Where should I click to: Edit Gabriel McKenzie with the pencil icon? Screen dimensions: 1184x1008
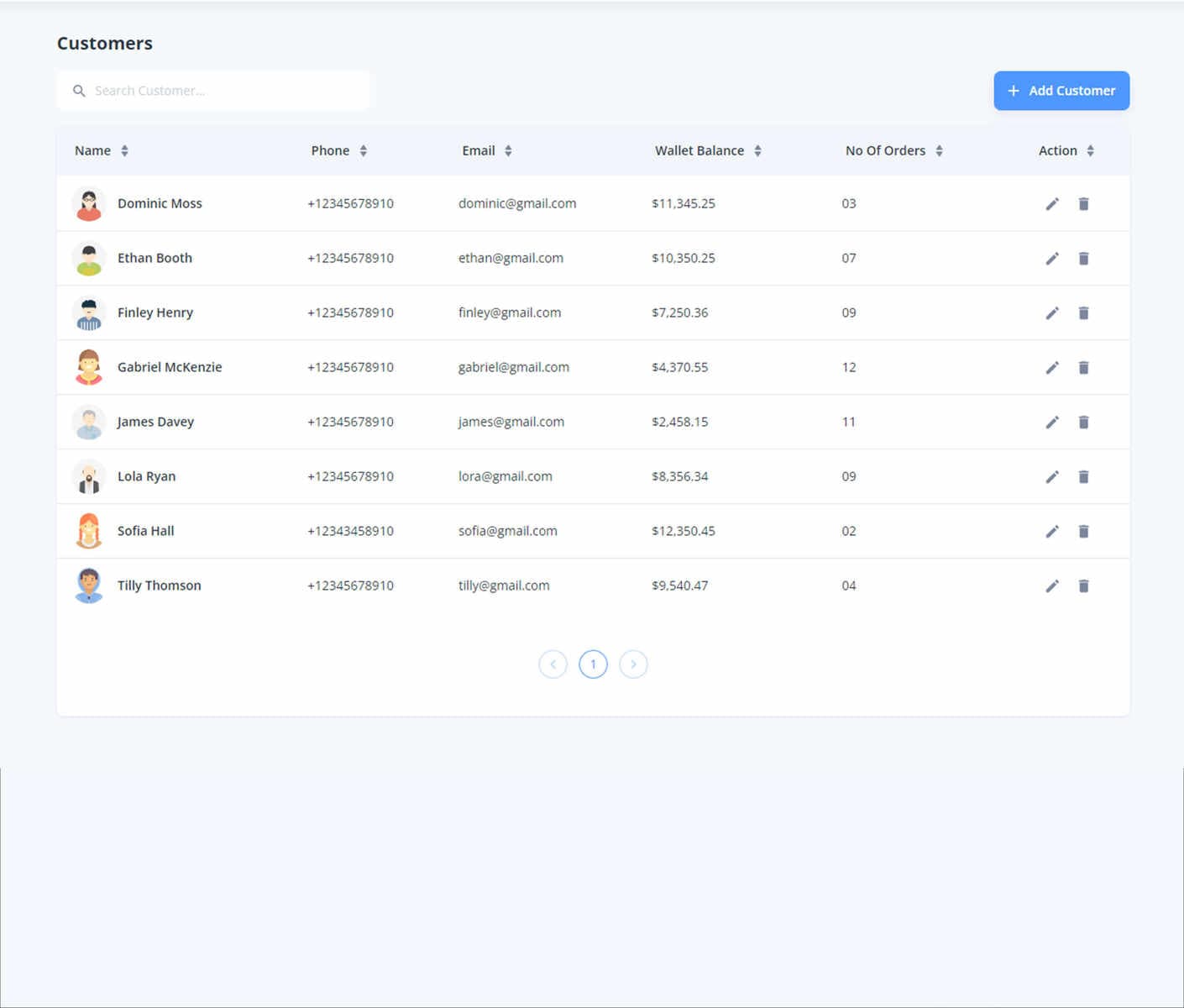tap(1052, 367)
